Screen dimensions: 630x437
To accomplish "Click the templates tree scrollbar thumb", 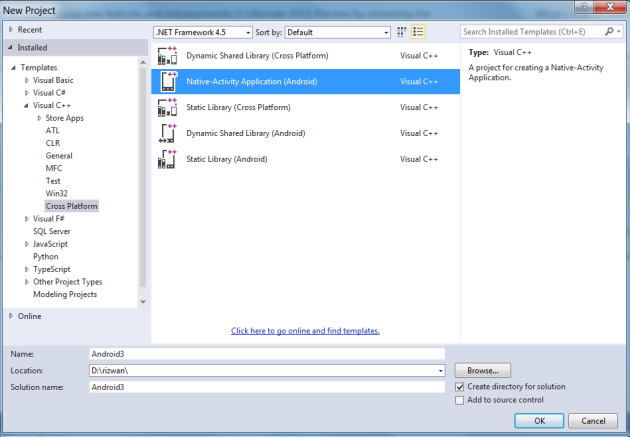I will pyautogui.click(x=143, y=177).
